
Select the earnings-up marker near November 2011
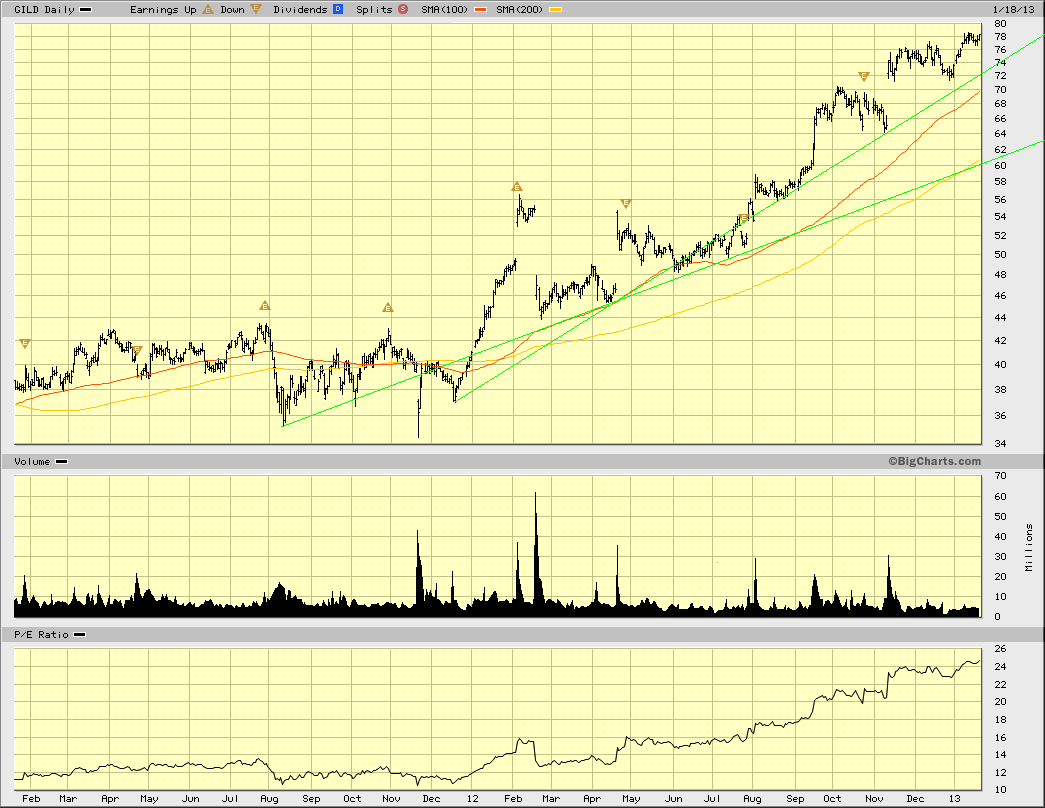388,307
